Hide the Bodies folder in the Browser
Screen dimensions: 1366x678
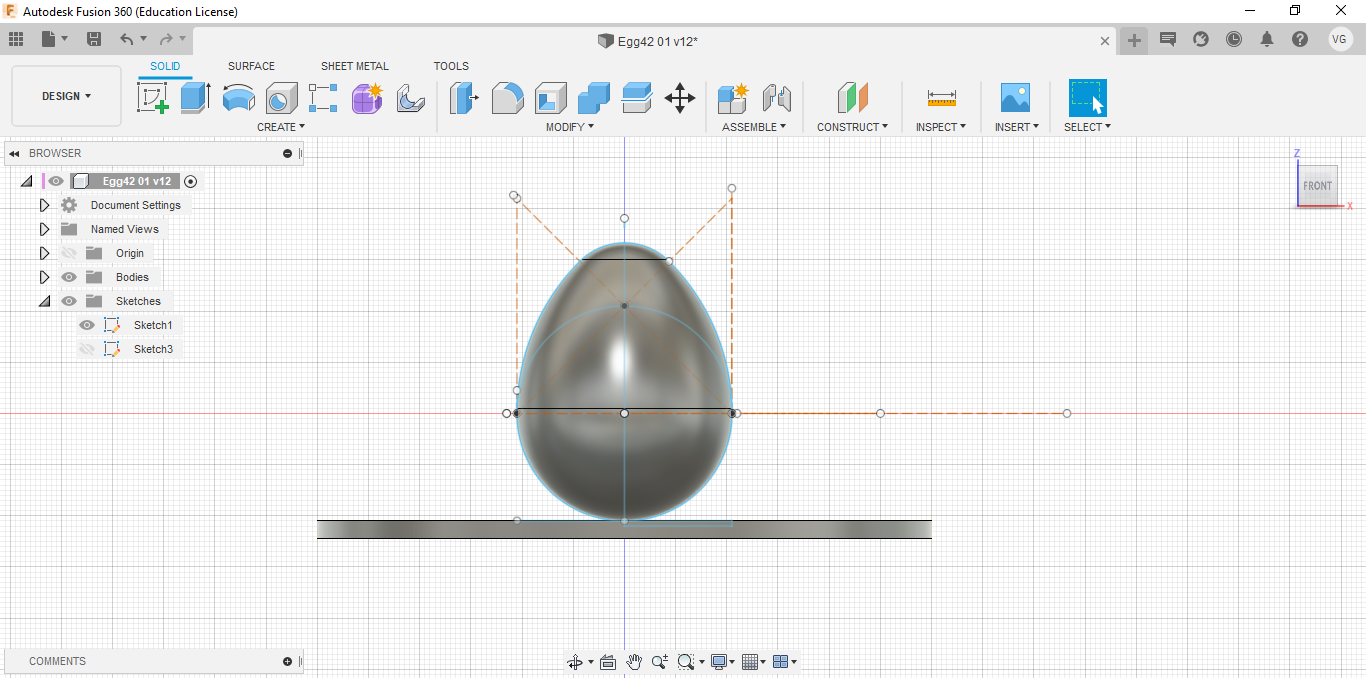click(x=69, y=276)
